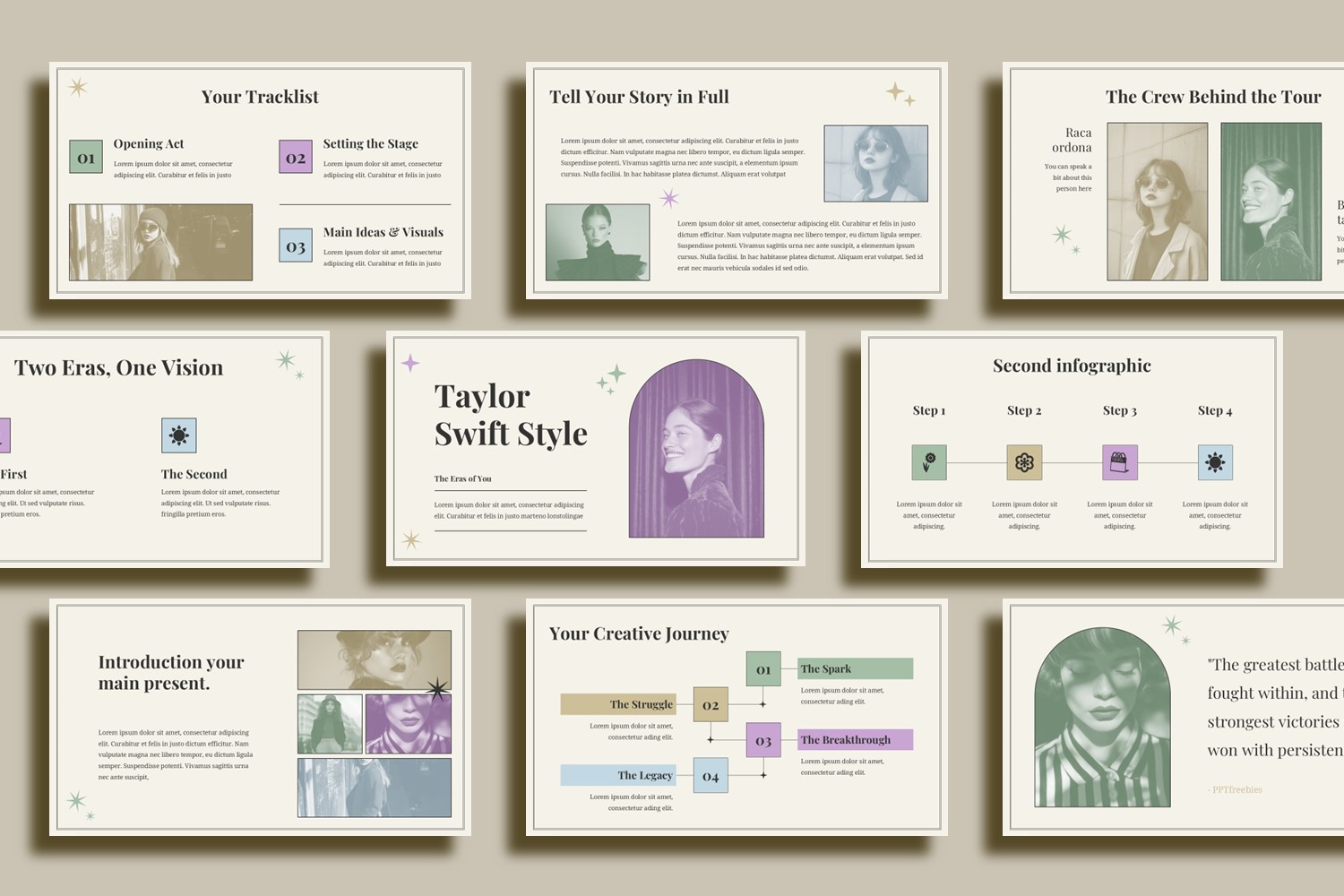This screenshot has height=896, width=1344.
Task: Click the purple 03 box in Creative Journey
Action: pyautogui.click(x=763, y=740)
